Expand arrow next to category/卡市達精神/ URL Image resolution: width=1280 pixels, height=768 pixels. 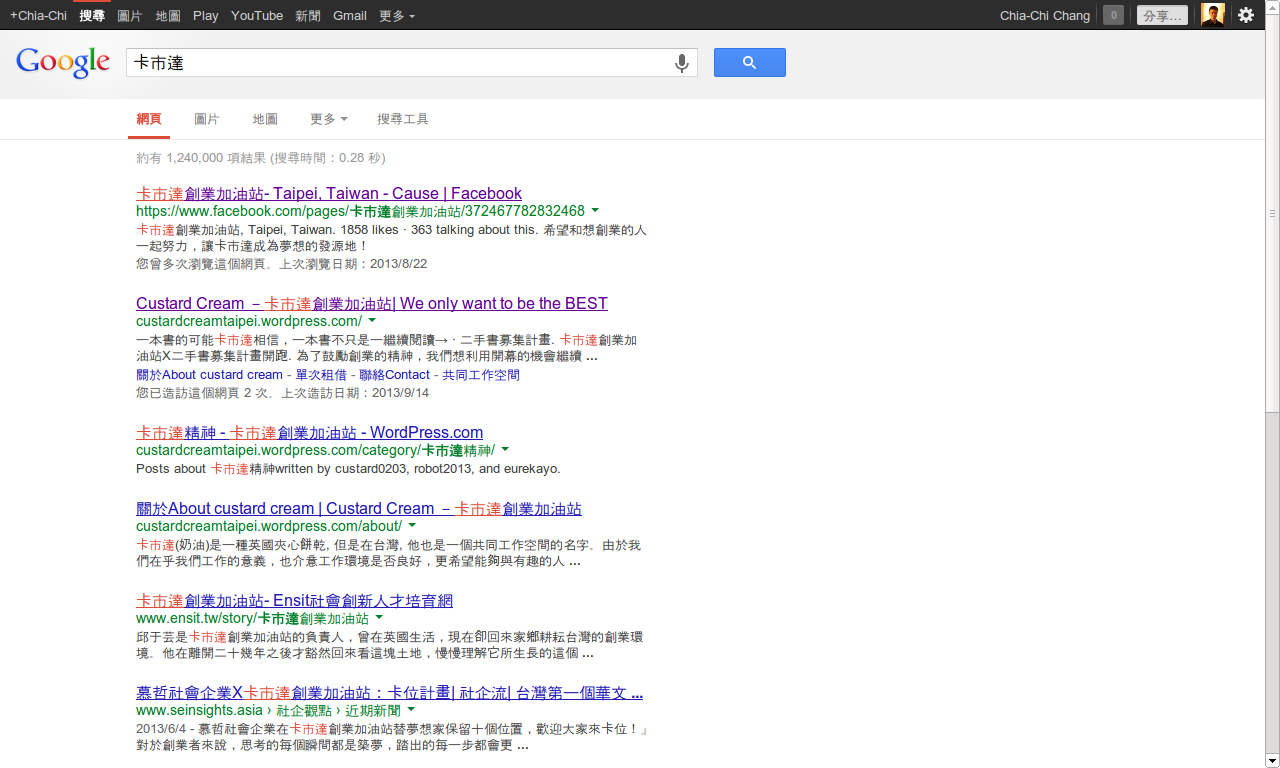tap(505, 450)
